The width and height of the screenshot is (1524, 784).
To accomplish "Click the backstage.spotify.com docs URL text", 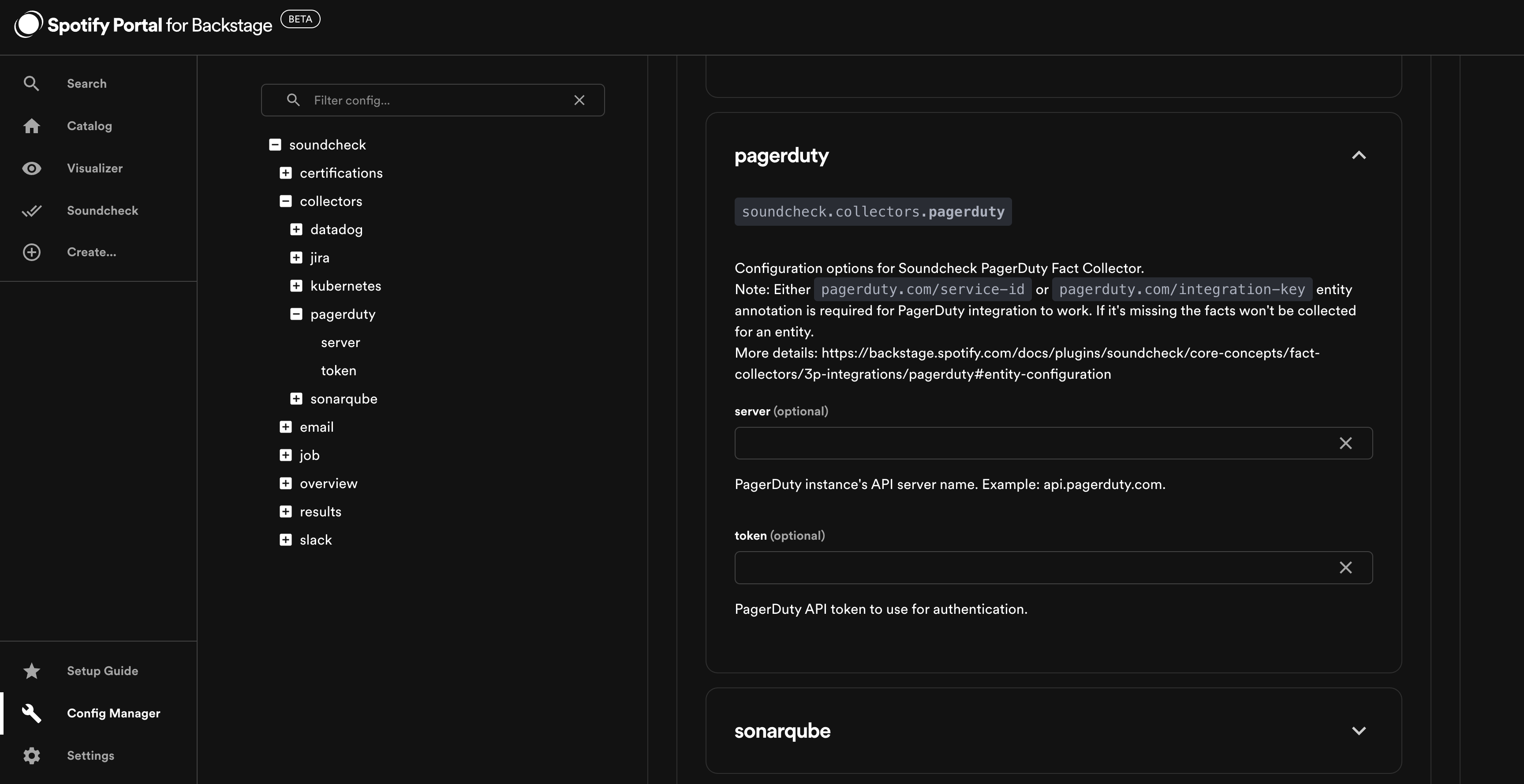I will (x=1027, y=363).
